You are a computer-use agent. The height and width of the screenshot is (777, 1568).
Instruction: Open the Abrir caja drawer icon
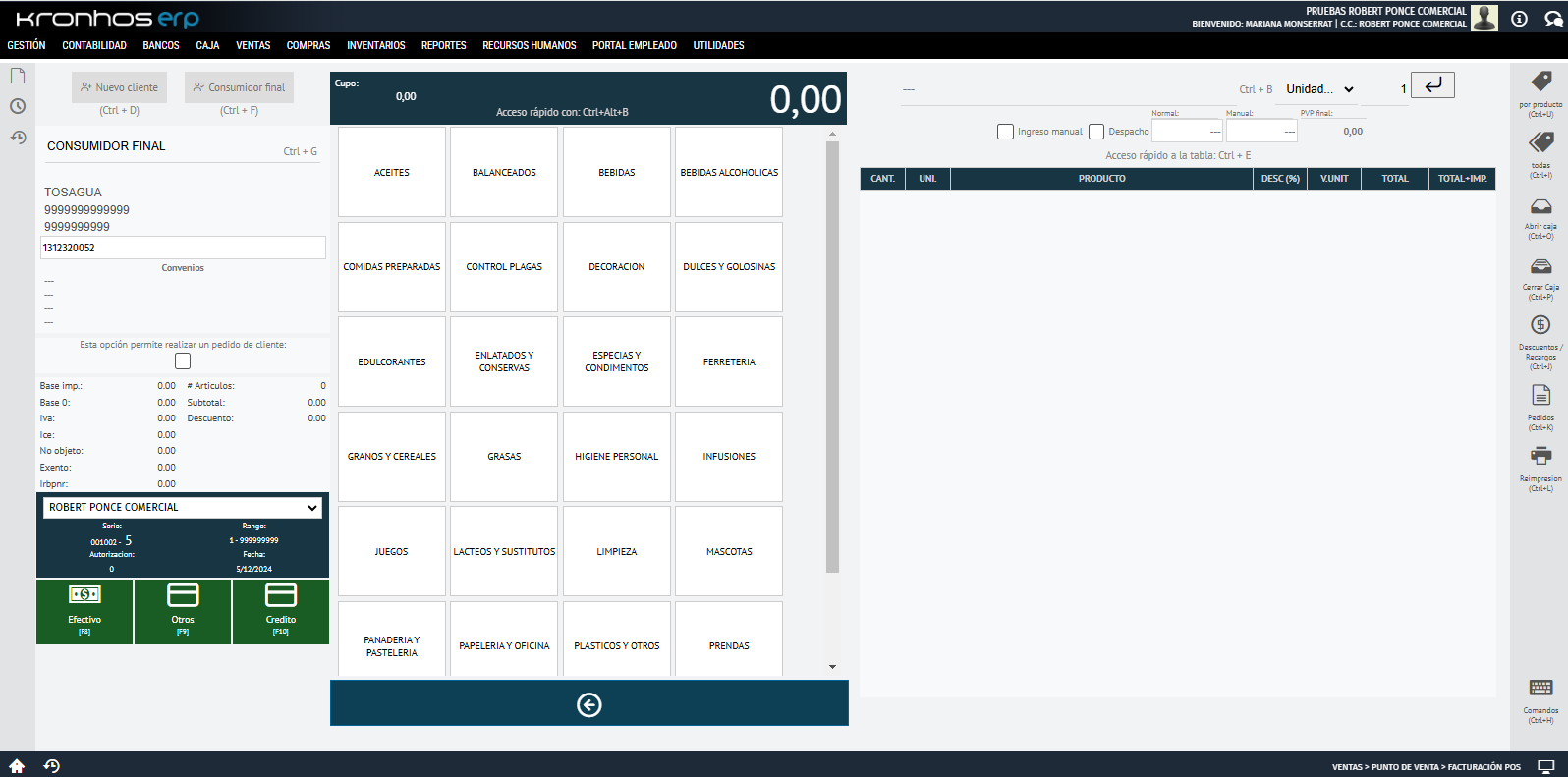tap(1540, 207)
